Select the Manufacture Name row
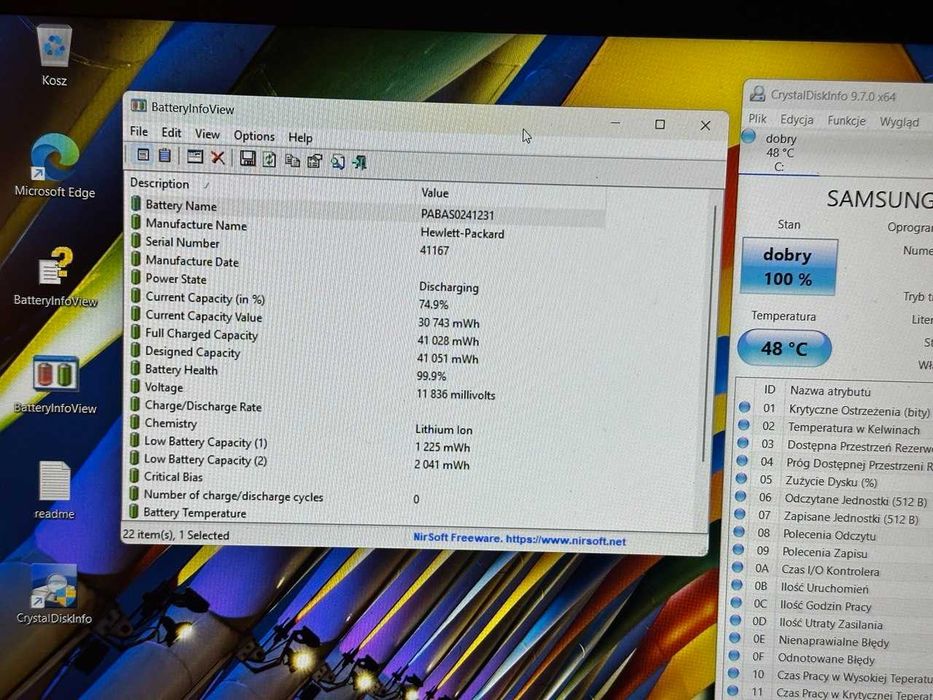The image size is (933, 700). tap(367, 229)
